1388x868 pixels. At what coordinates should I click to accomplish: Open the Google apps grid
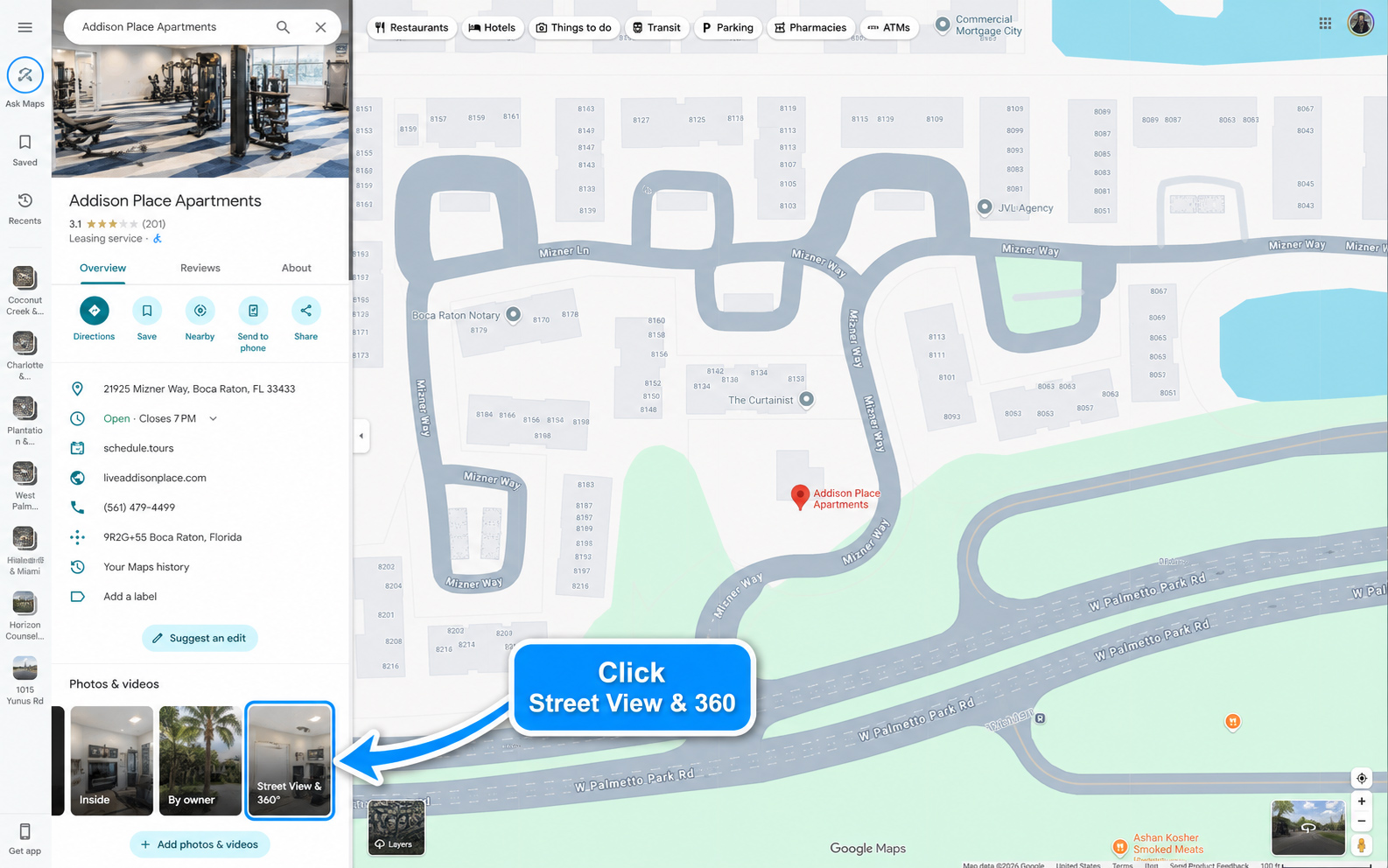pyautogui.click(x=1325, y=24)
